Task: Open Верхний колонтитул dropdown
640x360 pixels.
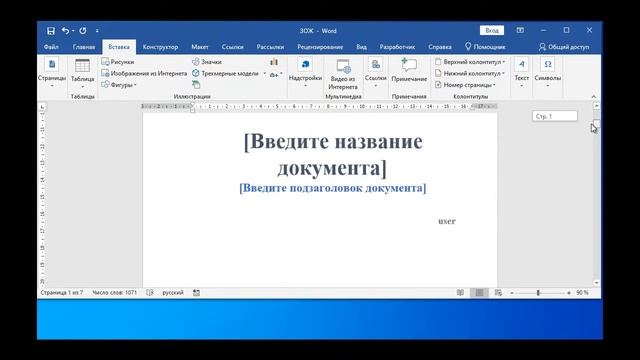Action: pos(470,62)
